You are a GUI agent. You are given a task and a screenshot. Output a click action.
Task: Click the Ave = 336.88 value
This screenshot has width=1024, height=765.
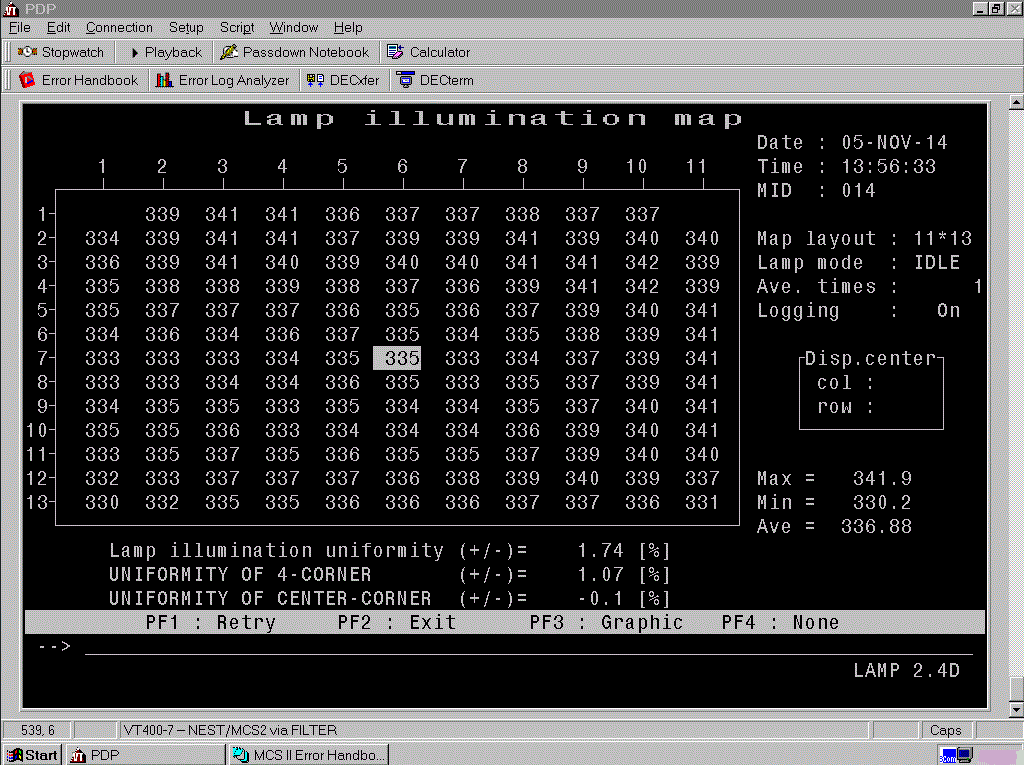[x=876, y=527]
